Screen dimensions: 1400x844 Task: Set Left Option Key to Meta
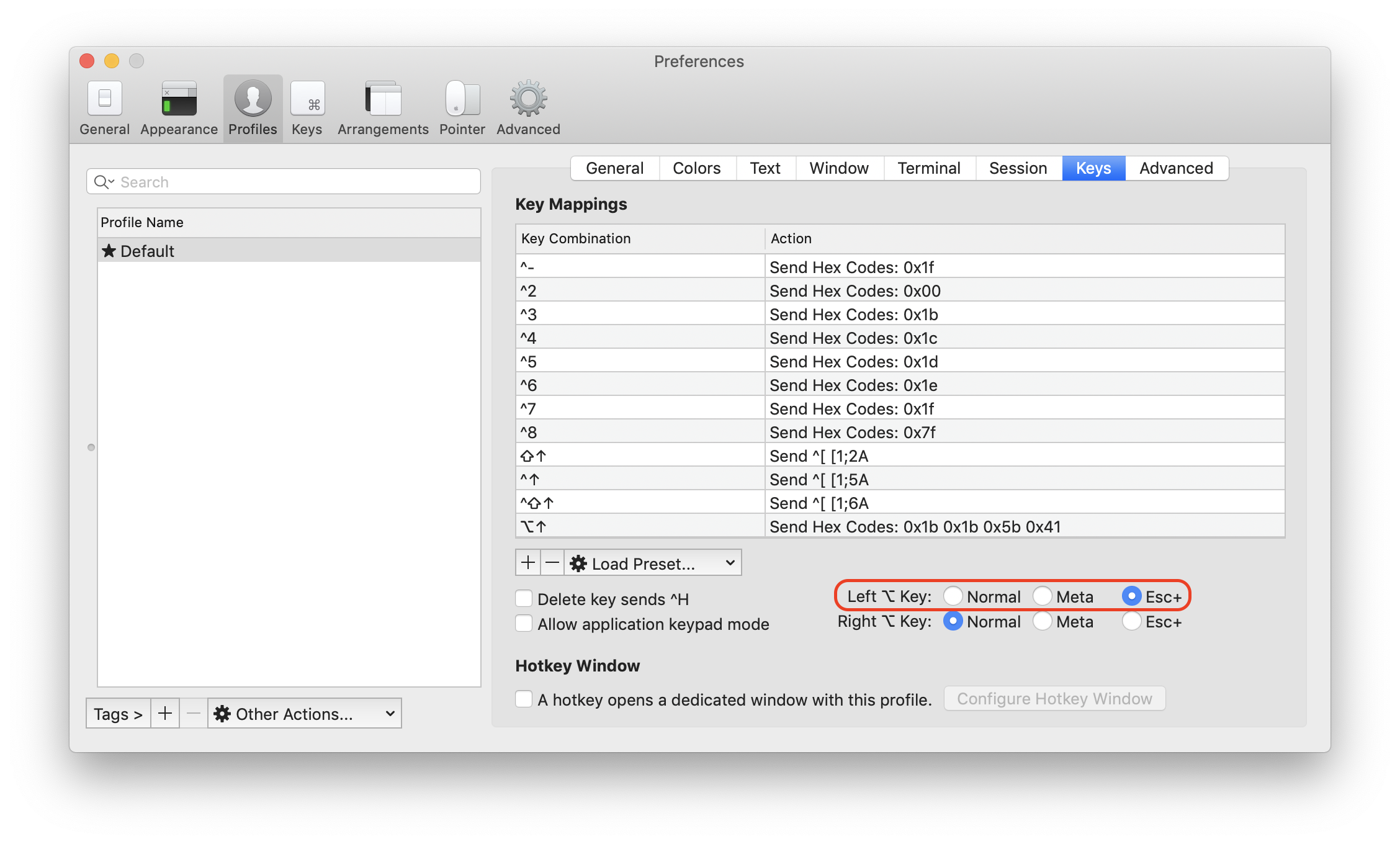point(1043,596)
